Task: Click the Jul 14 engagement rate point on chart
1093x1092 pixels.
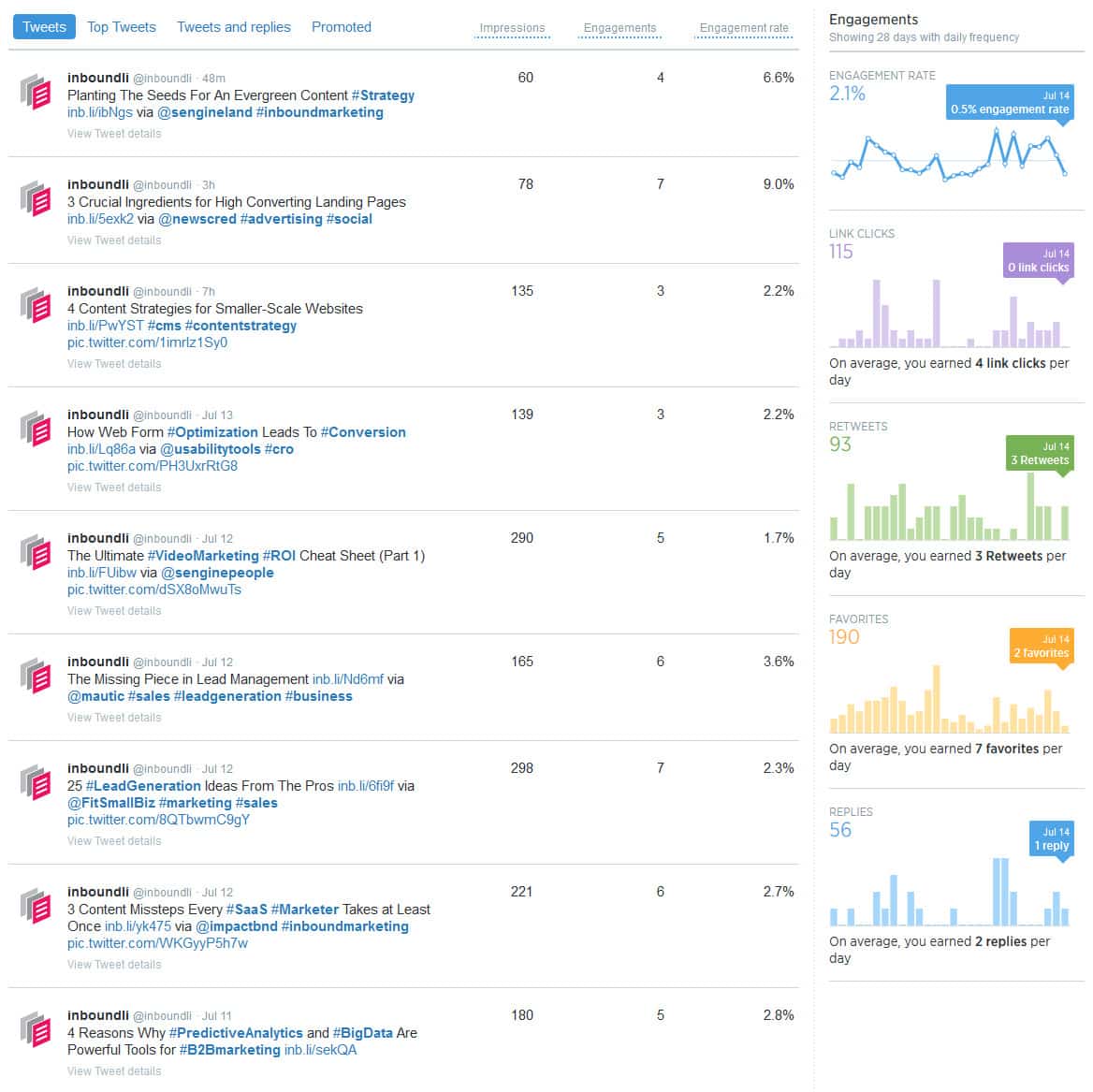Action: pos(1064,173)
